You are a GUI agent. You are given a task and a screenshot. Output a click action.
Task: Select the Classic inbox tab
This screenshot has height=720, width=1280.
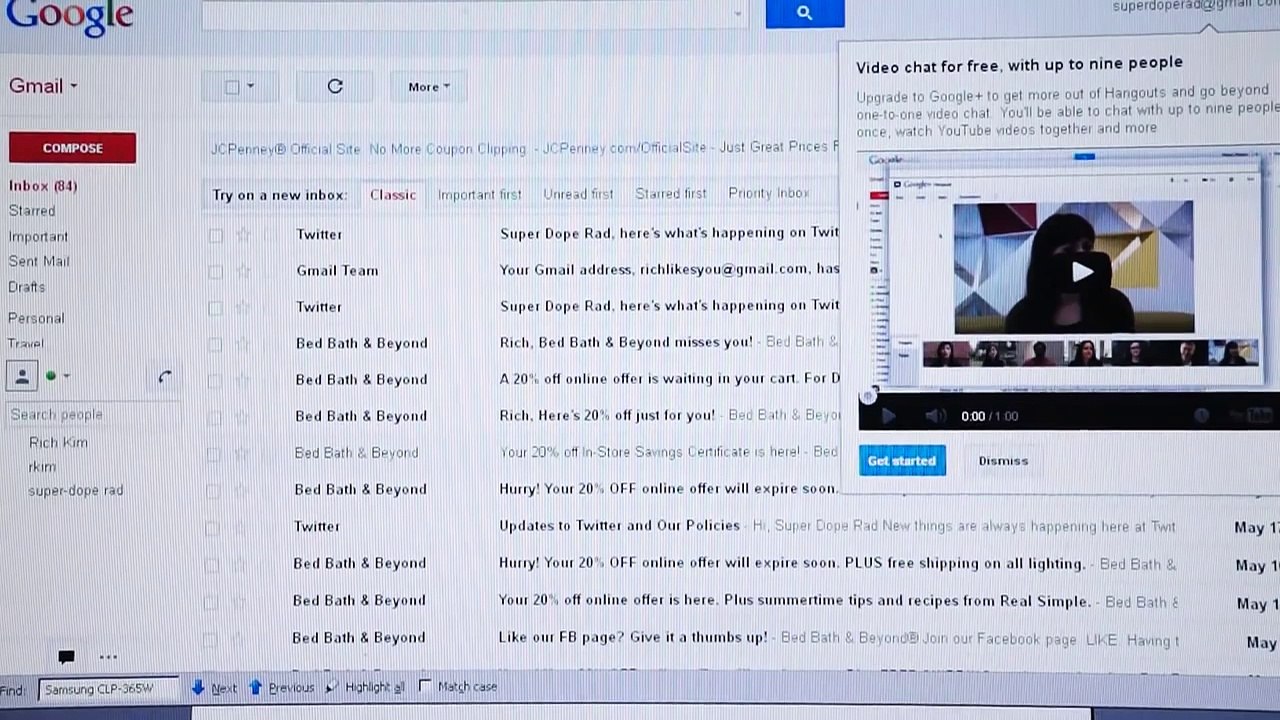[x=393, y=194]
